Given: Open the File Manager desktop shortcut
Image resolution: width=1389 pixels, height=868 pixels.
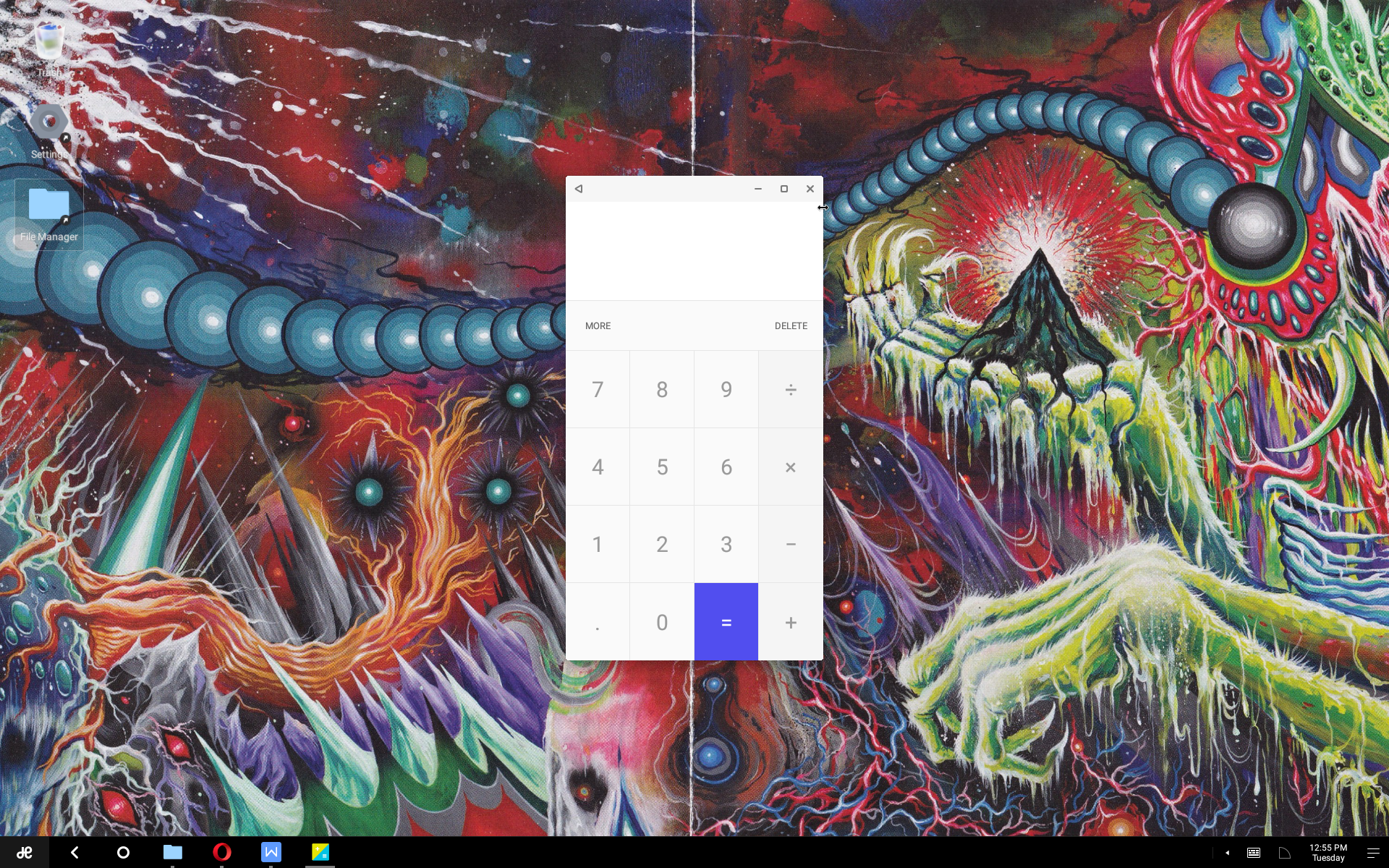Looking at the screenshot, I should [49, 214].
